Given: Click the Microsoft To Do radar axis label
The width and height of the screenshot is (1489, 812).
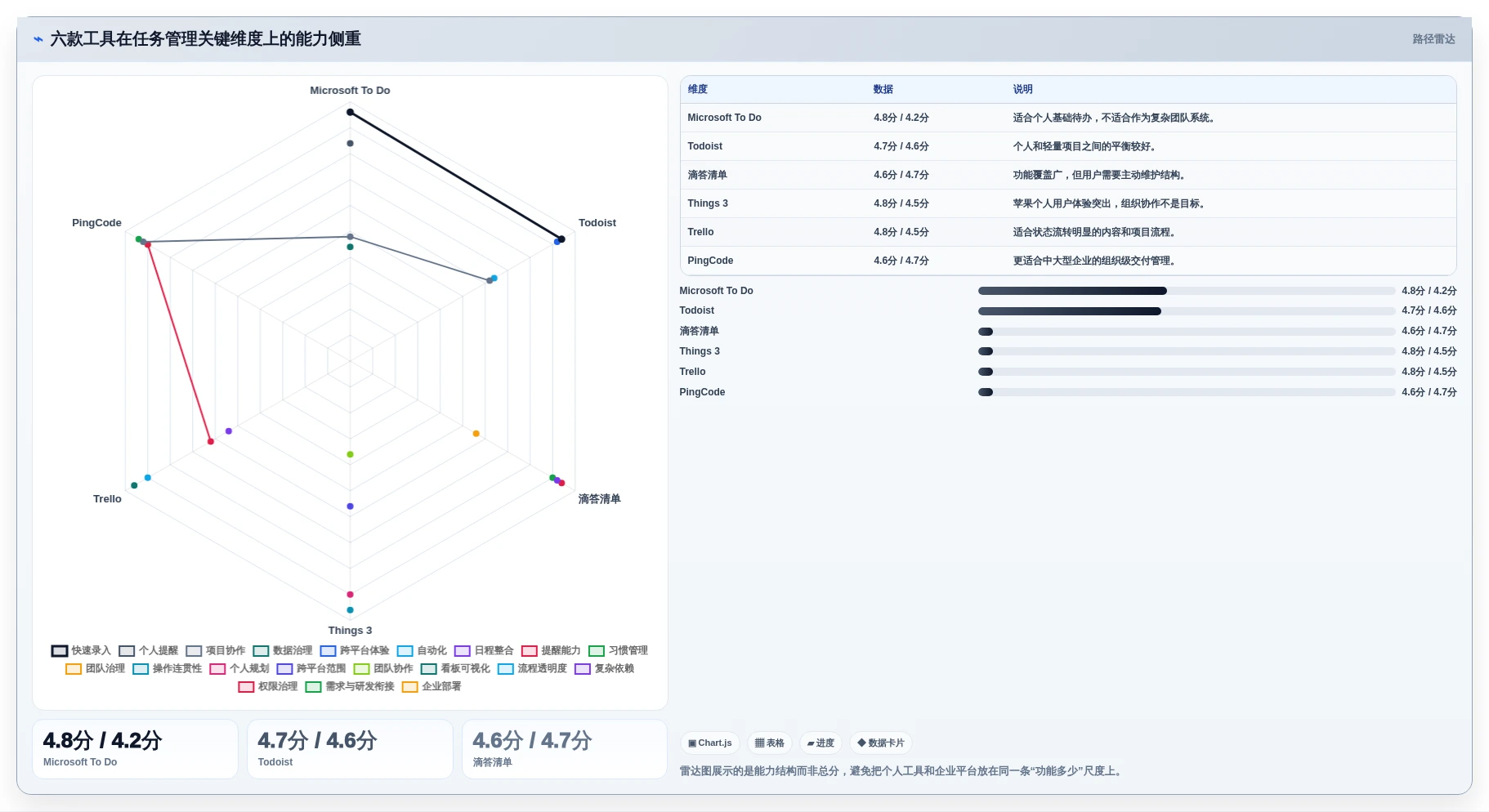Looking at the screenshot, I should point(350,91).
